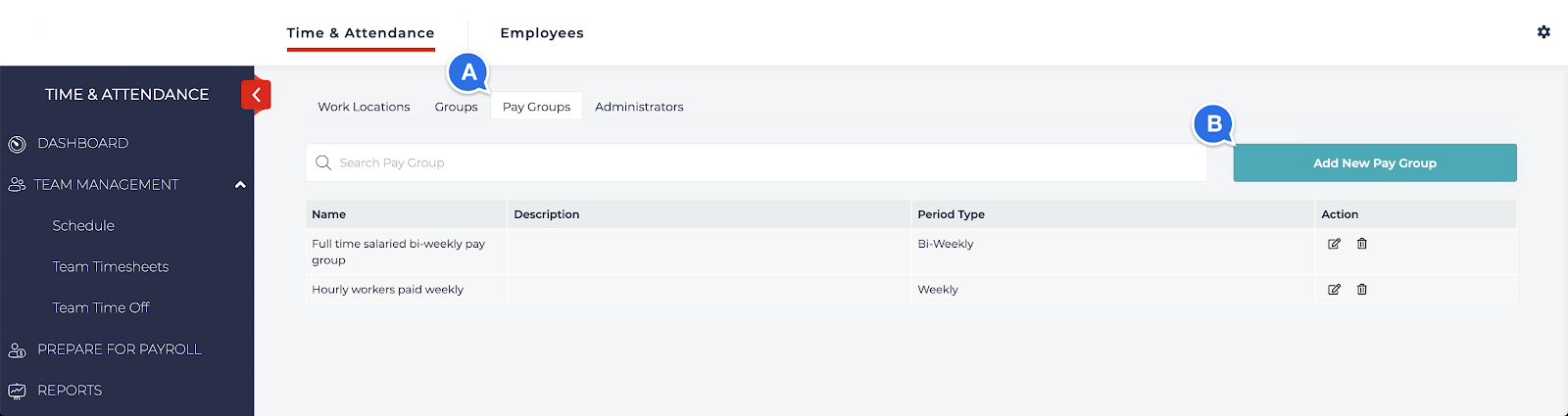The width and height of the screenshot is (1568, 416).
Task: Select the Pay Groups tab
Action: [x=536, y=107]
